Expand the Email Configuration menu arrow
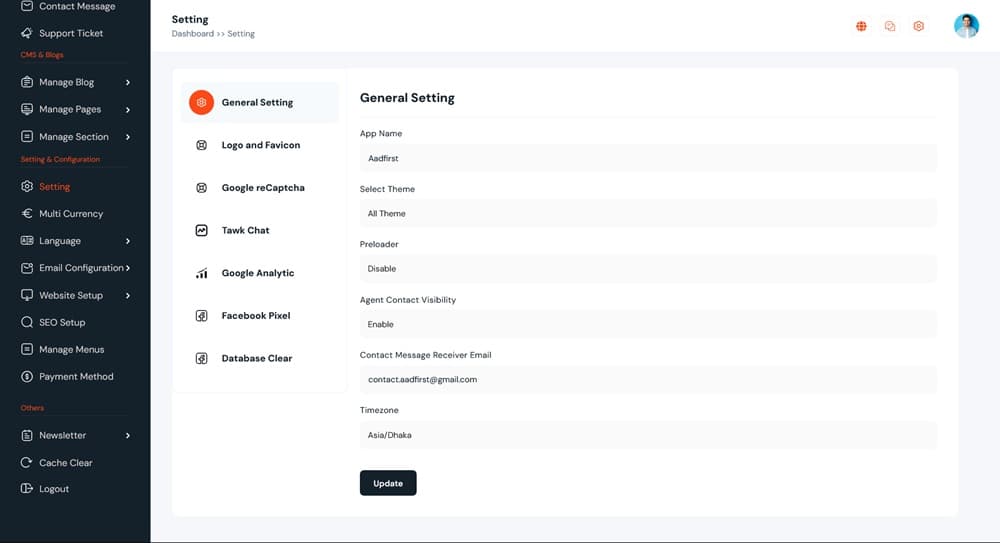Image resolution: width=1000 pixels, height=543 pixels. (x=128, y=268)
